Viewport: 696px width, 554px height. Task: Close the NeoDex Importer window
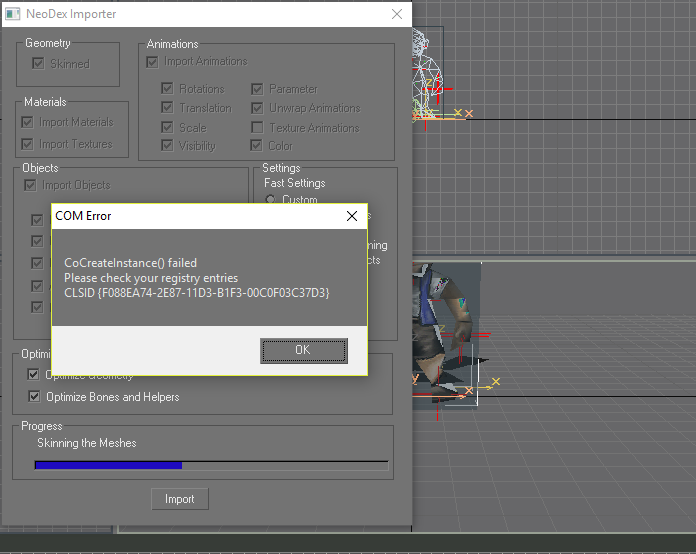point(397,14)
